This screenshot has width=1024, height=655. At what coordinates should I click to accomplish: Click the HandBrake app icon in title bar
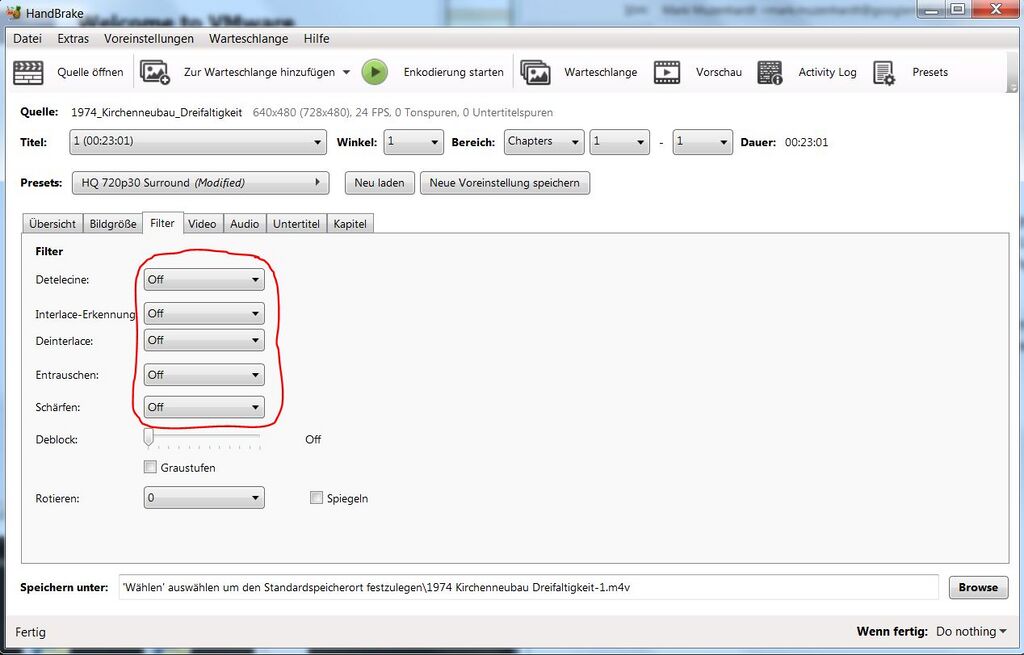point(13,13)
